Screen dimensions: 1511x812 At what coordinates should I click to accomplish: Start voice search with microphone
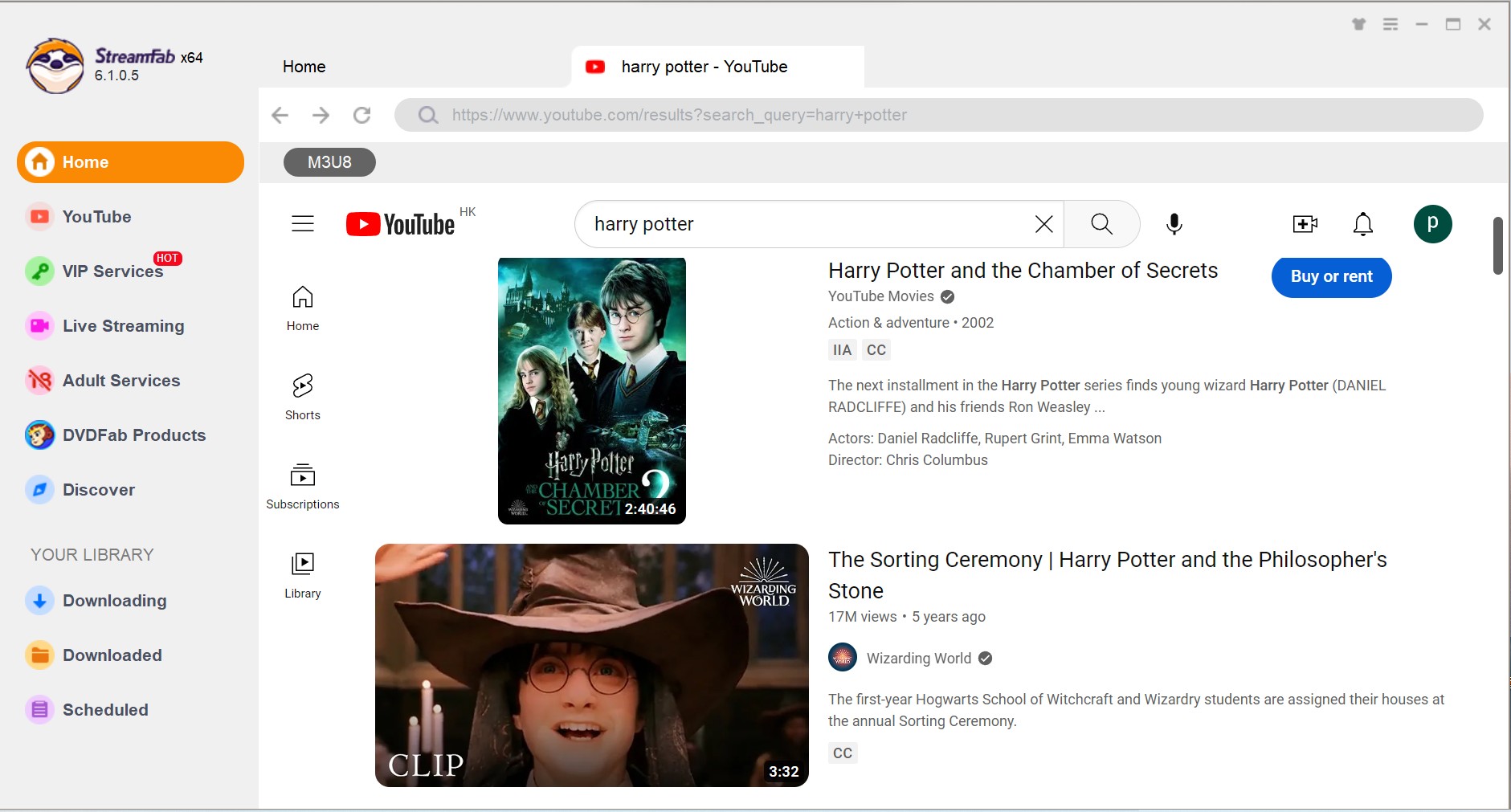(x=1174, y=224)
